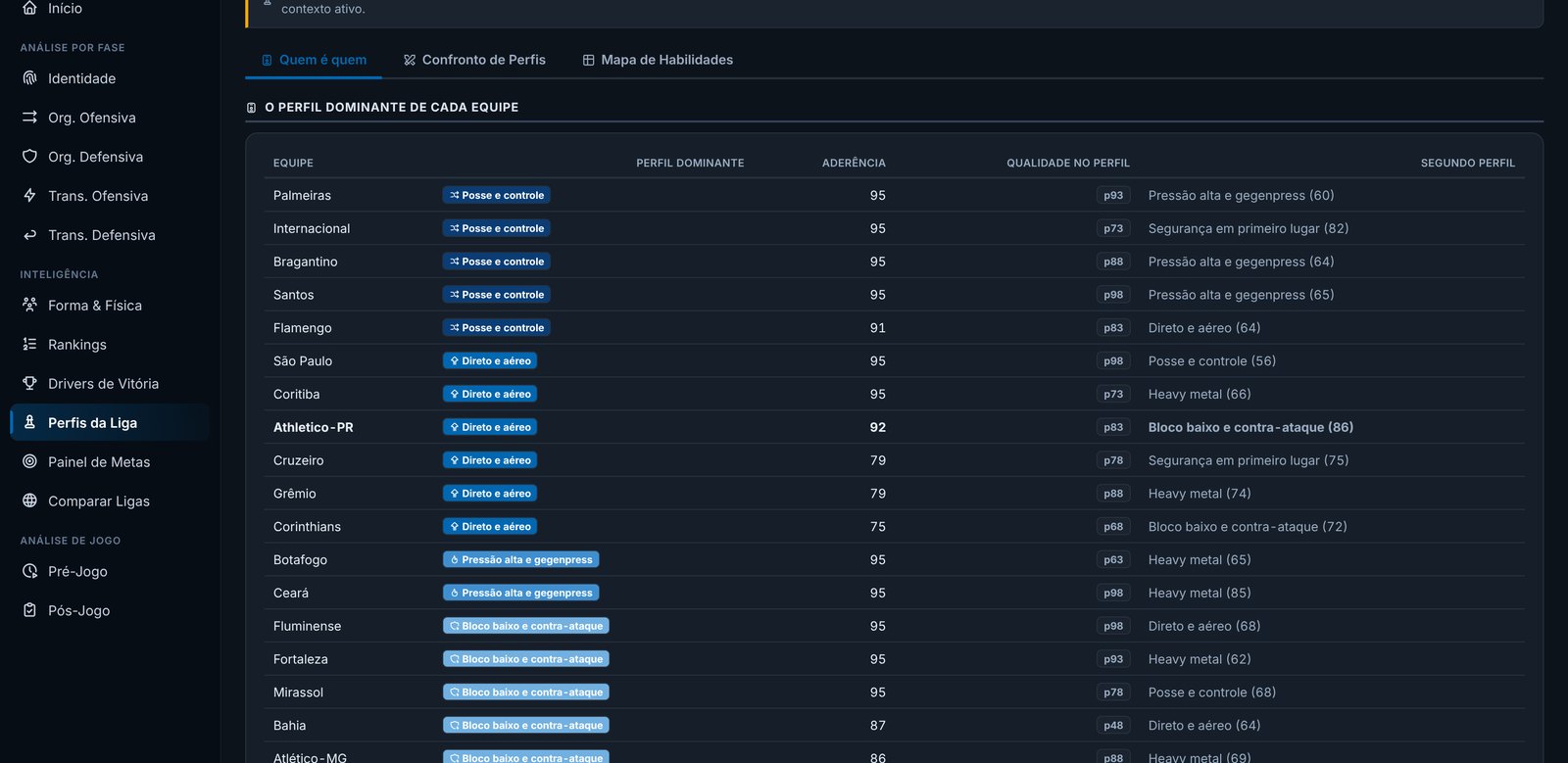Click the Perfil Dominante column header

pyautogui.click(x=690, y=163)
